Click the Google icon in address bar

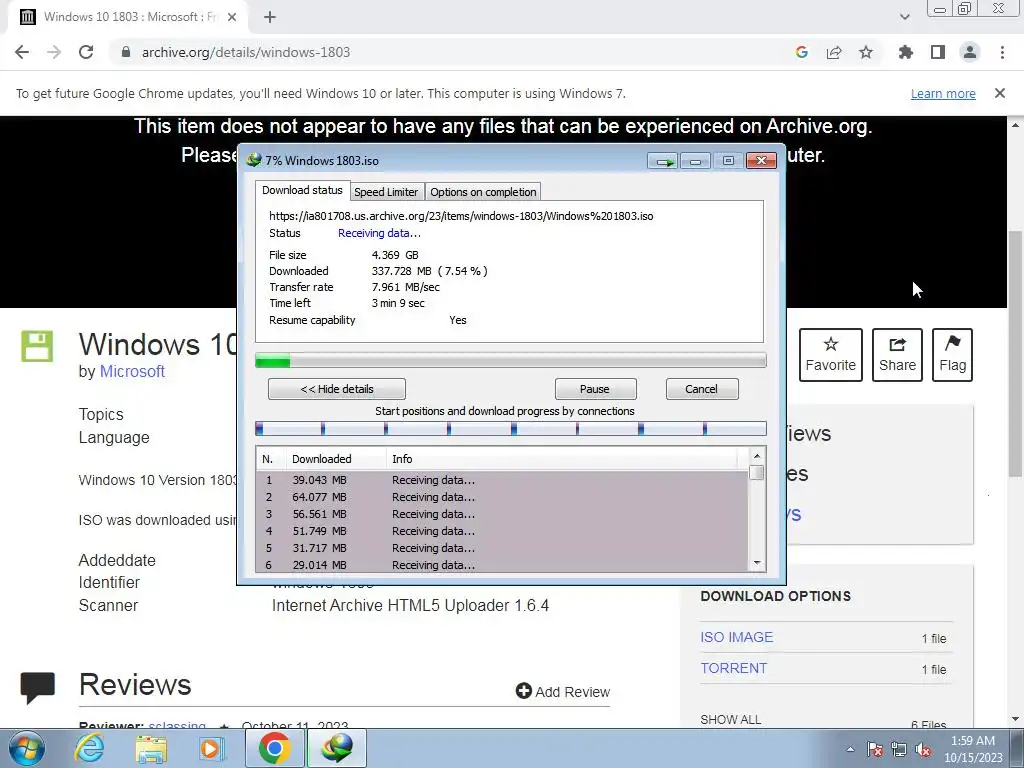click(x=801, y=52)
